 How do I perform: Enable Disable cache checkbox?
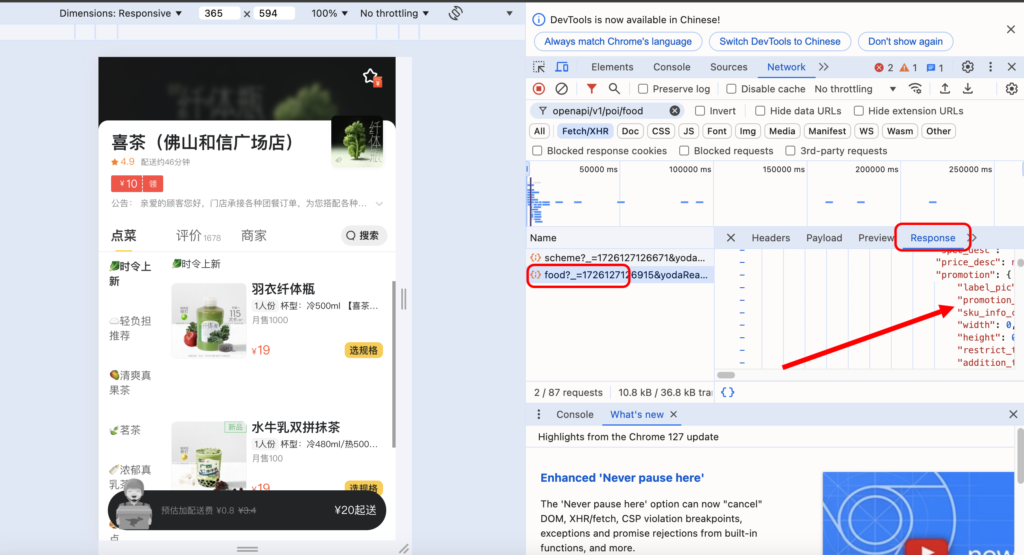[731, 89]
